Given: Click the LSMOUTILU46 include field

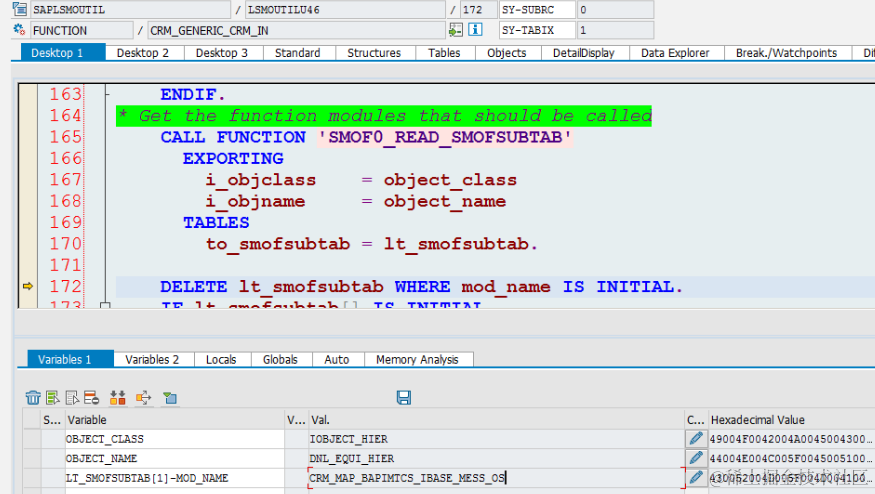Looking at the screenshot, I should coord(345,9).
